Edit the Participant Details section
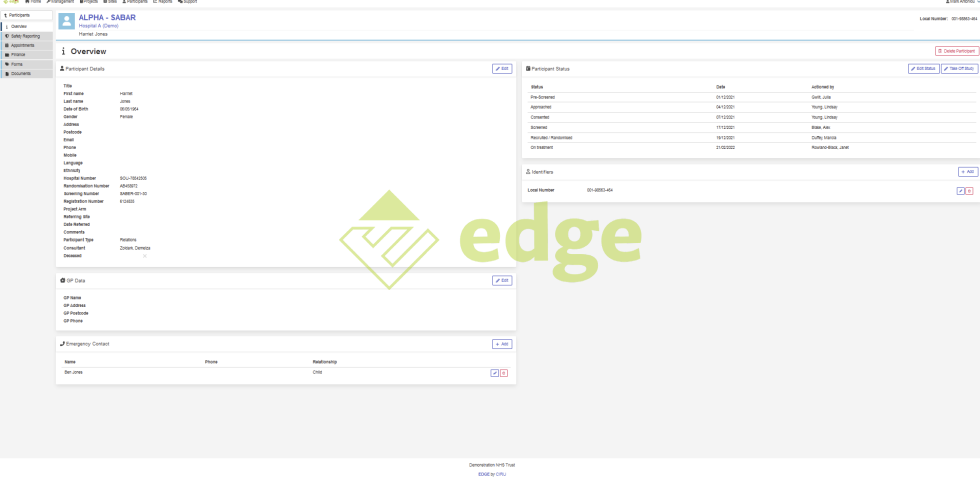 click(502, 69)
